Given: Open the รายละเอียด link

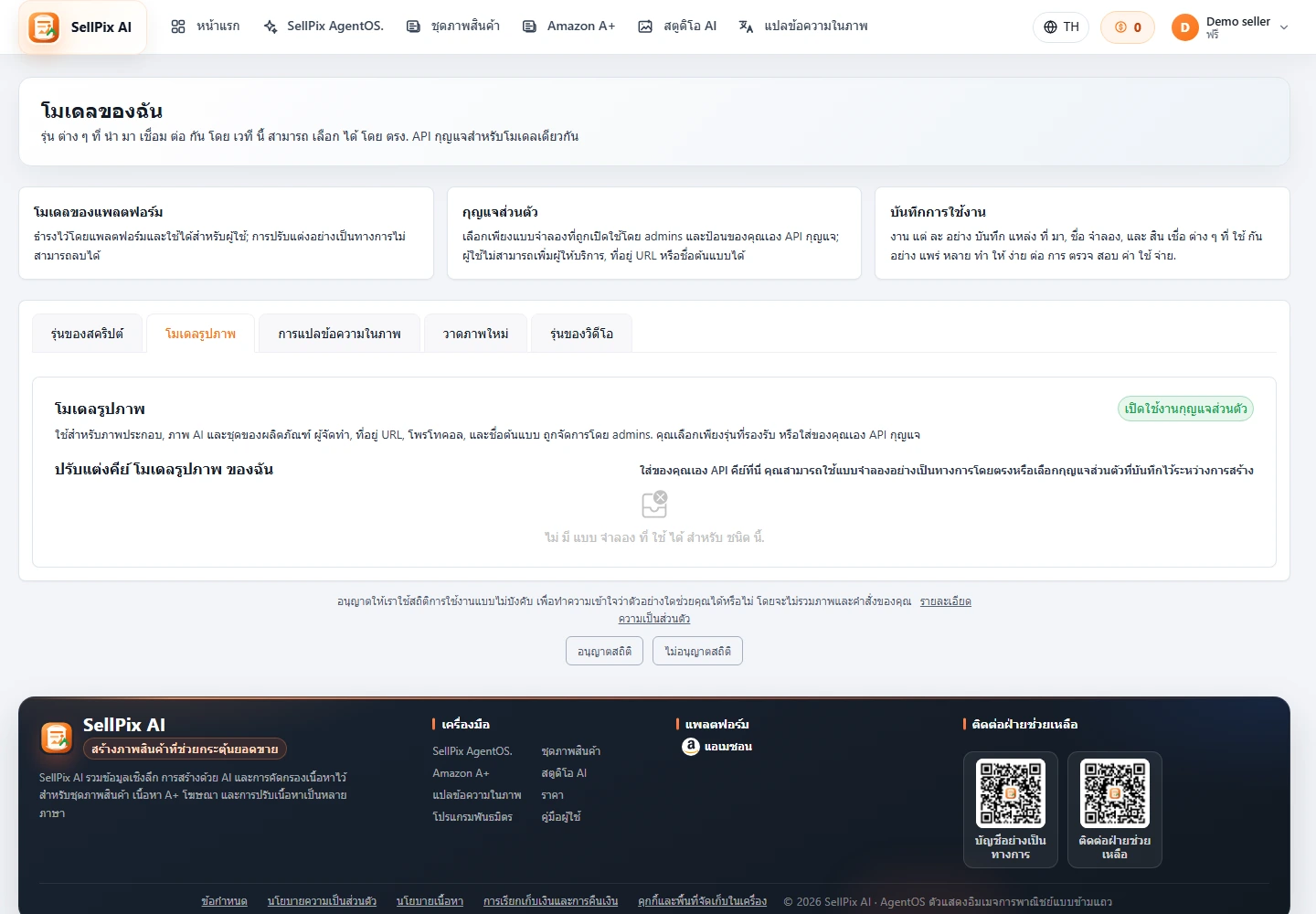Looking at the screenshot, I should click(x=945, y=601).
